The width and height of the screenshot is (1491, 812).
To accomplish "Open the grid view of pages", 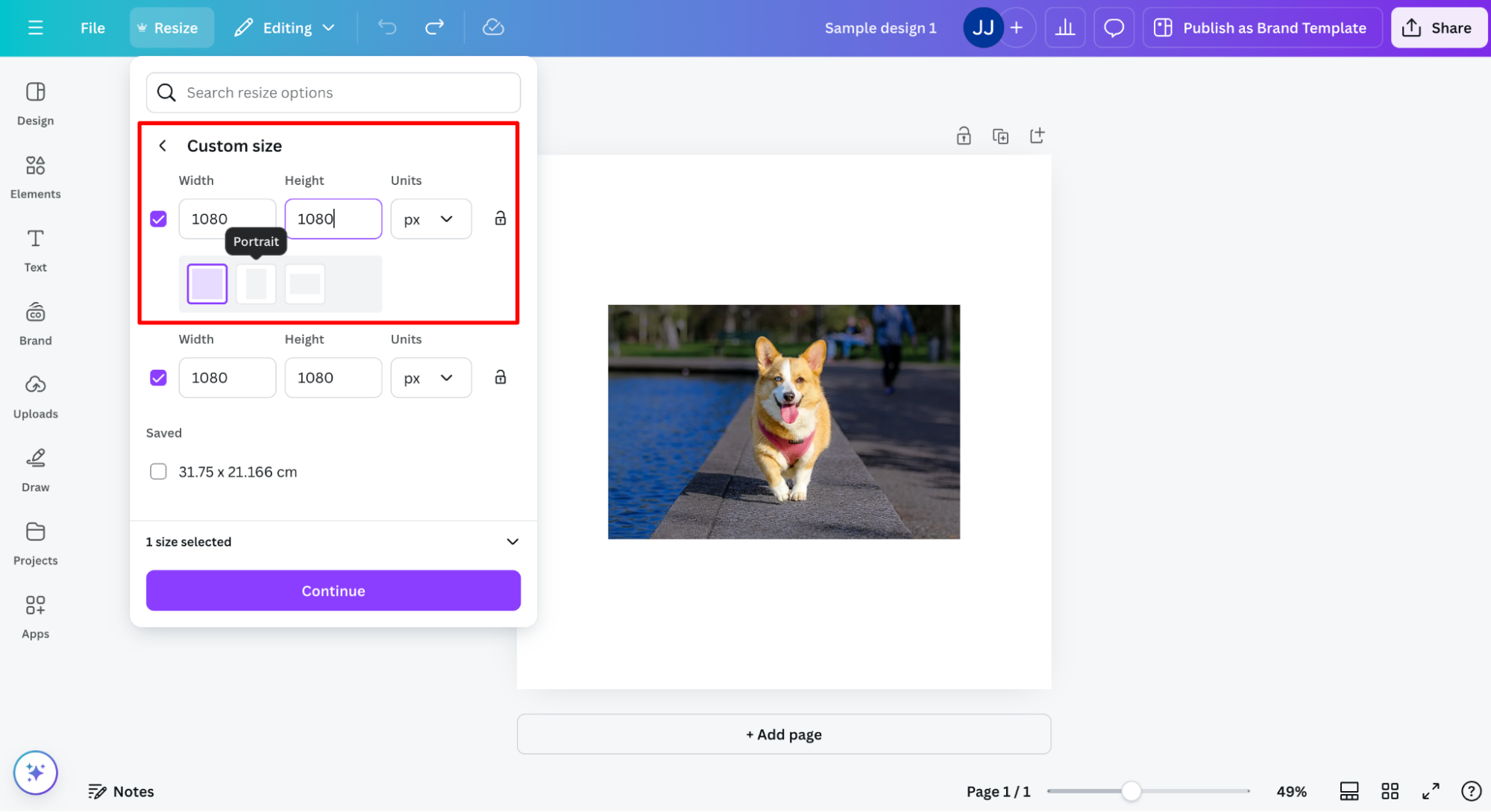I will pos(1390,792).
